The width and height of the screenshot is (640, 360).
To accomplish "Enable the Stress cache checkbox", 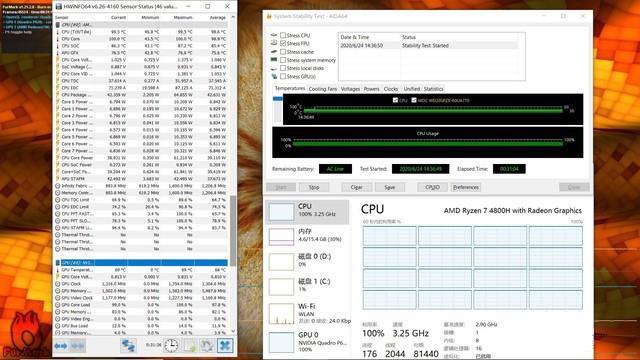I will click(283, 52).
